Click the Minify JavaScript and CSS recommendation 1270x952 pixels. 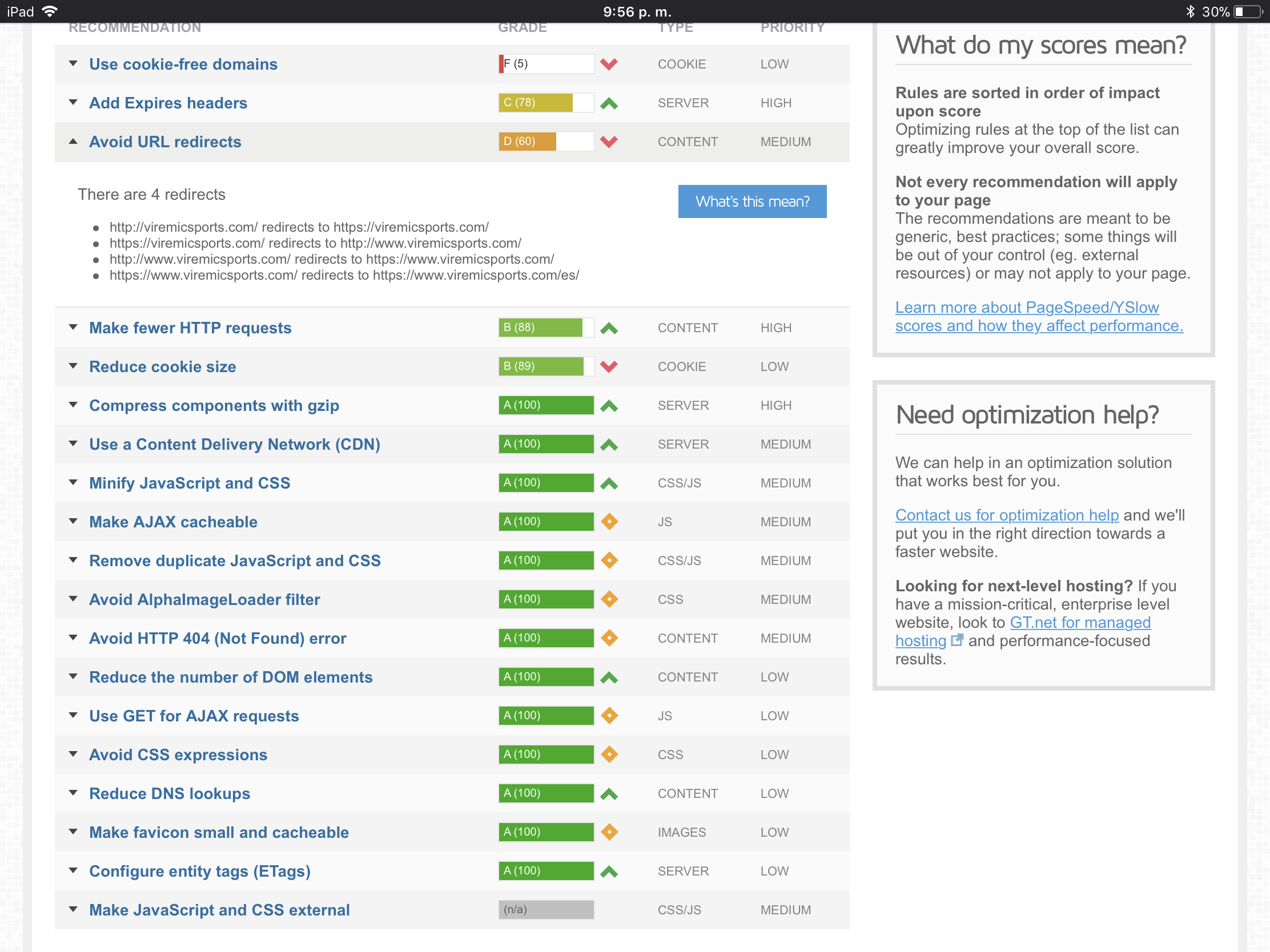point(190,483)
